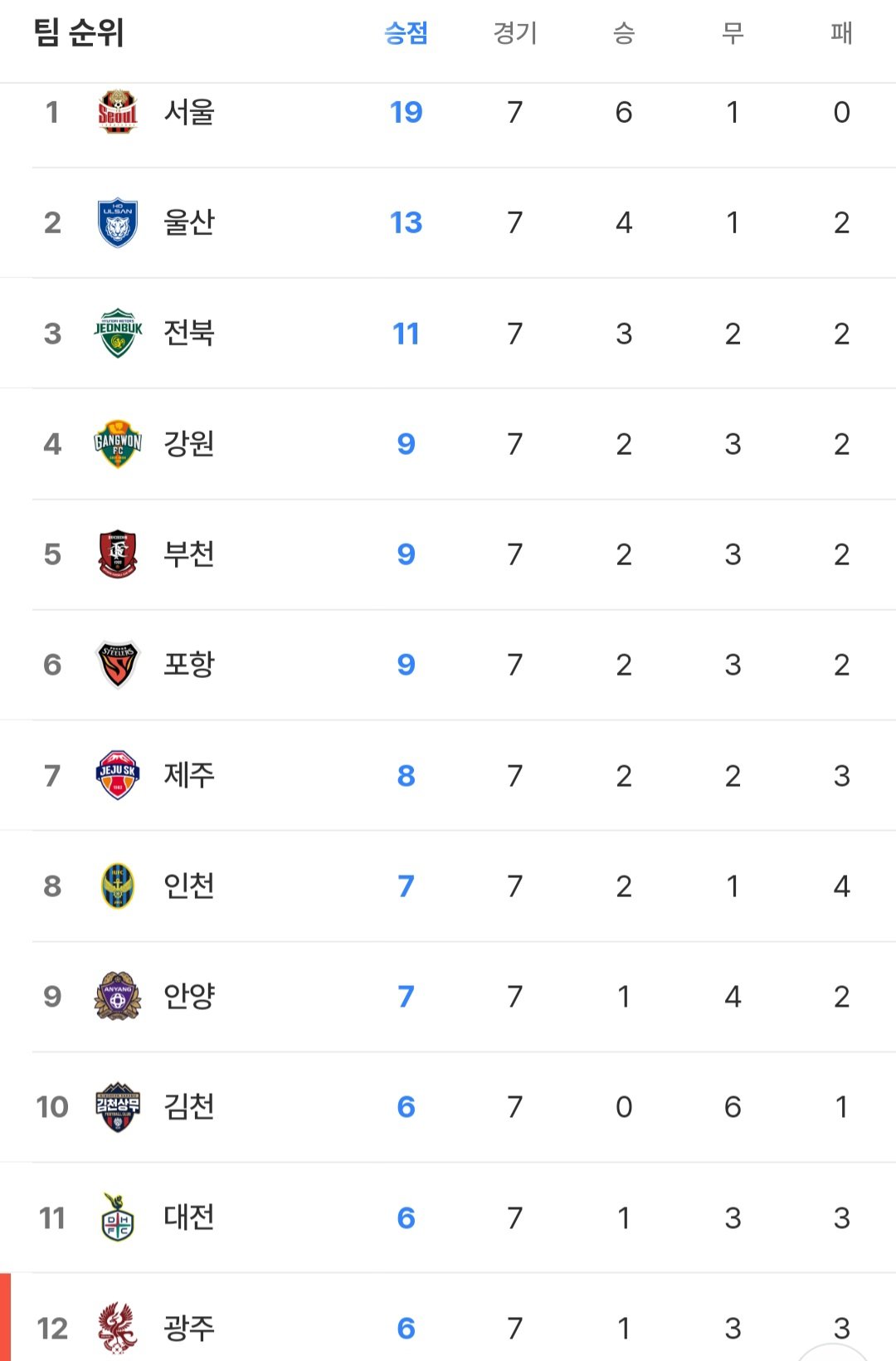Tap the Incheon team crest
The height and width of the screenshot is (1361, 896).
pyautogui.click(x=117, y=886)
